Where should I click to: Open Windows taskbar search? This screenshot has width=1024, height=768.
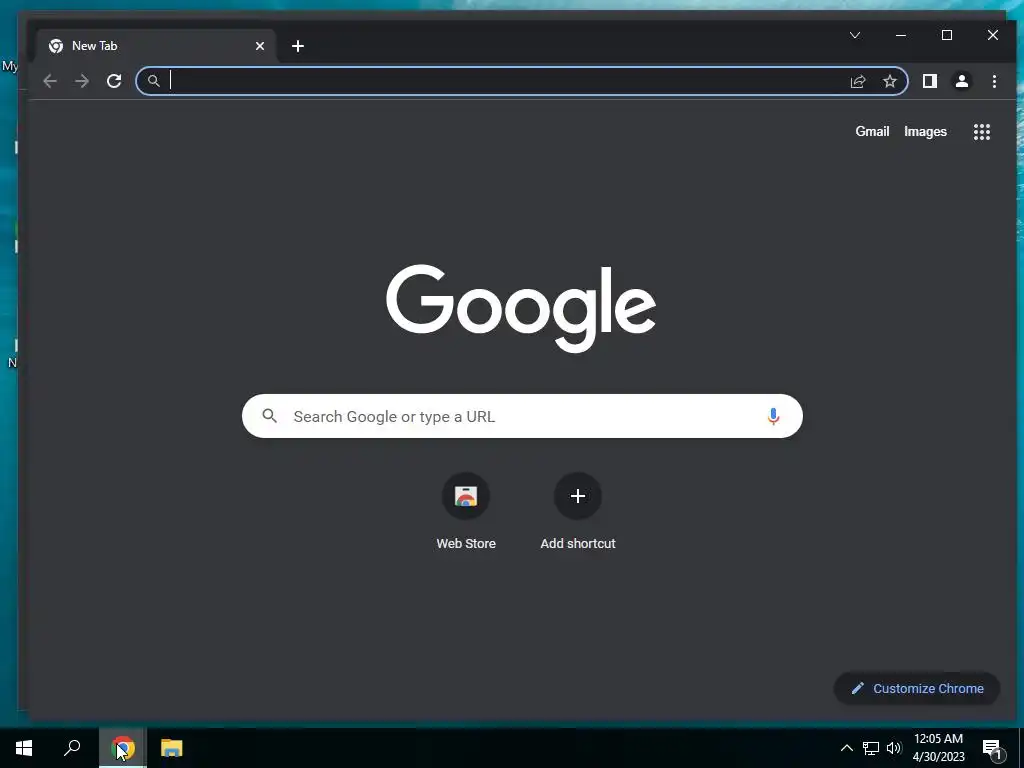click(72, 748)
